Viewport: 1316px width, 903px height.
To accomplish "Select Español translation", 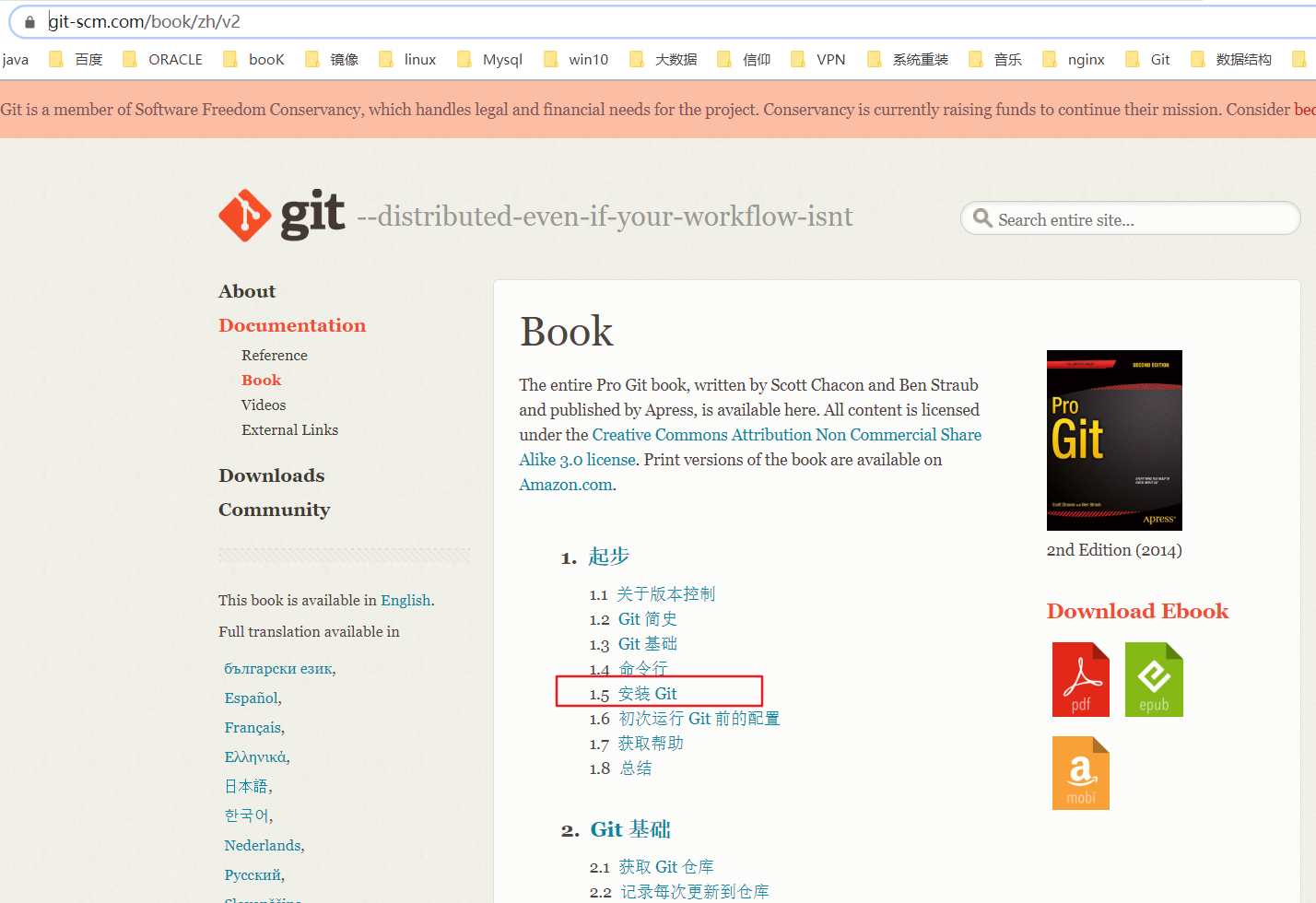I will [252, 698].
